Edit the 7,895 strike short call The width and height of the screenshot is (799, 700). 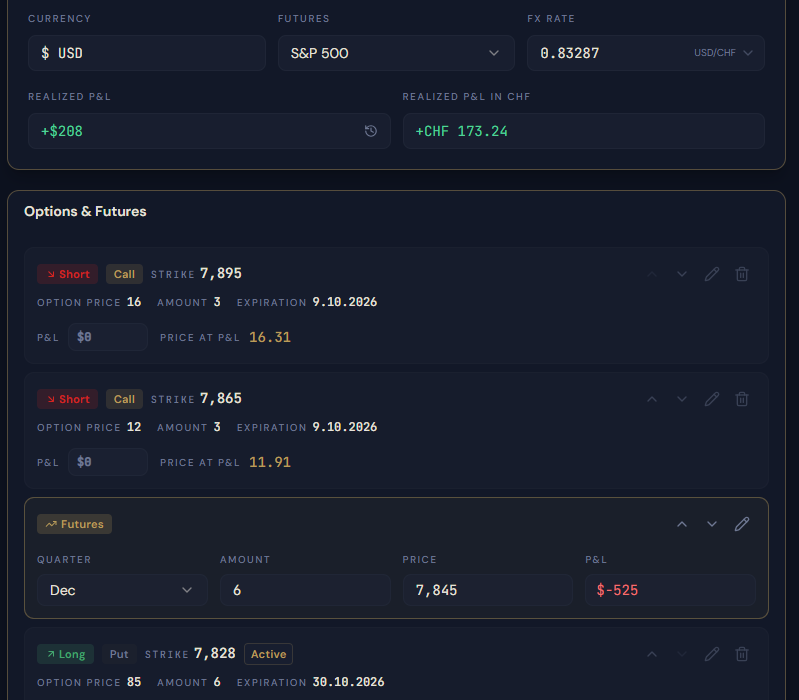coord(712,274)
